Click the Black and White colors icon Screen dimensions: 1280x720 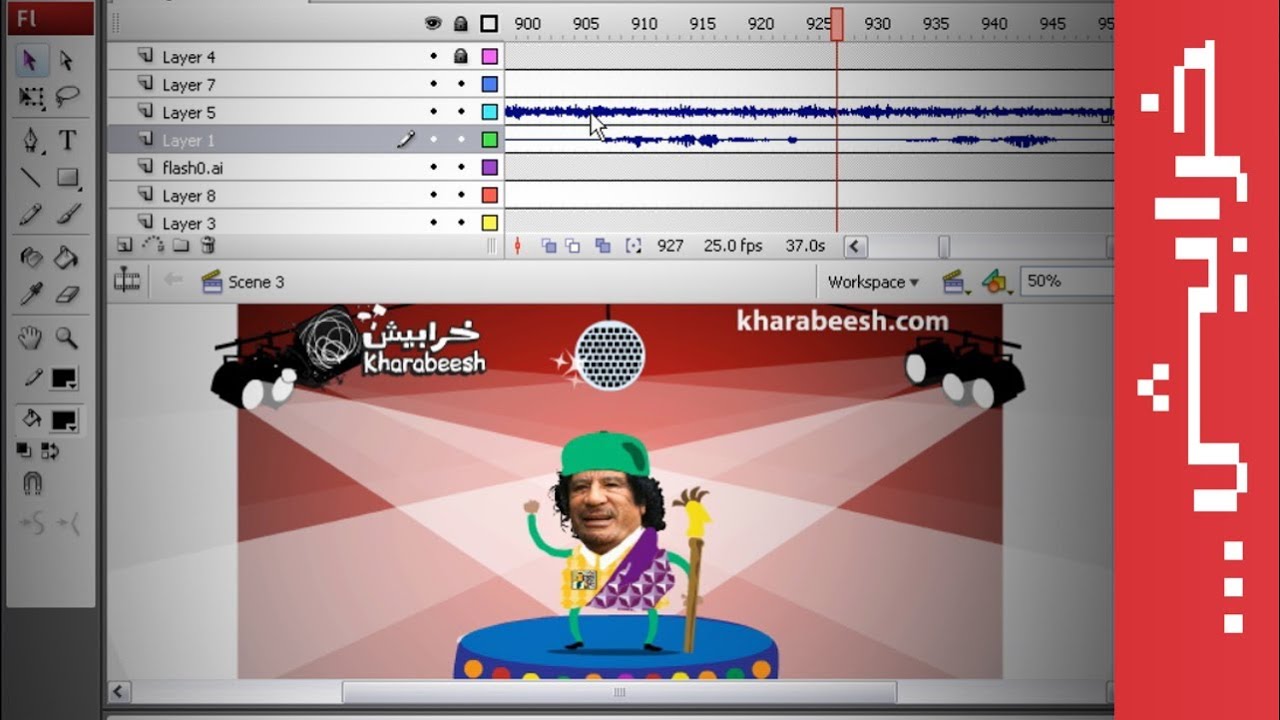24,452
